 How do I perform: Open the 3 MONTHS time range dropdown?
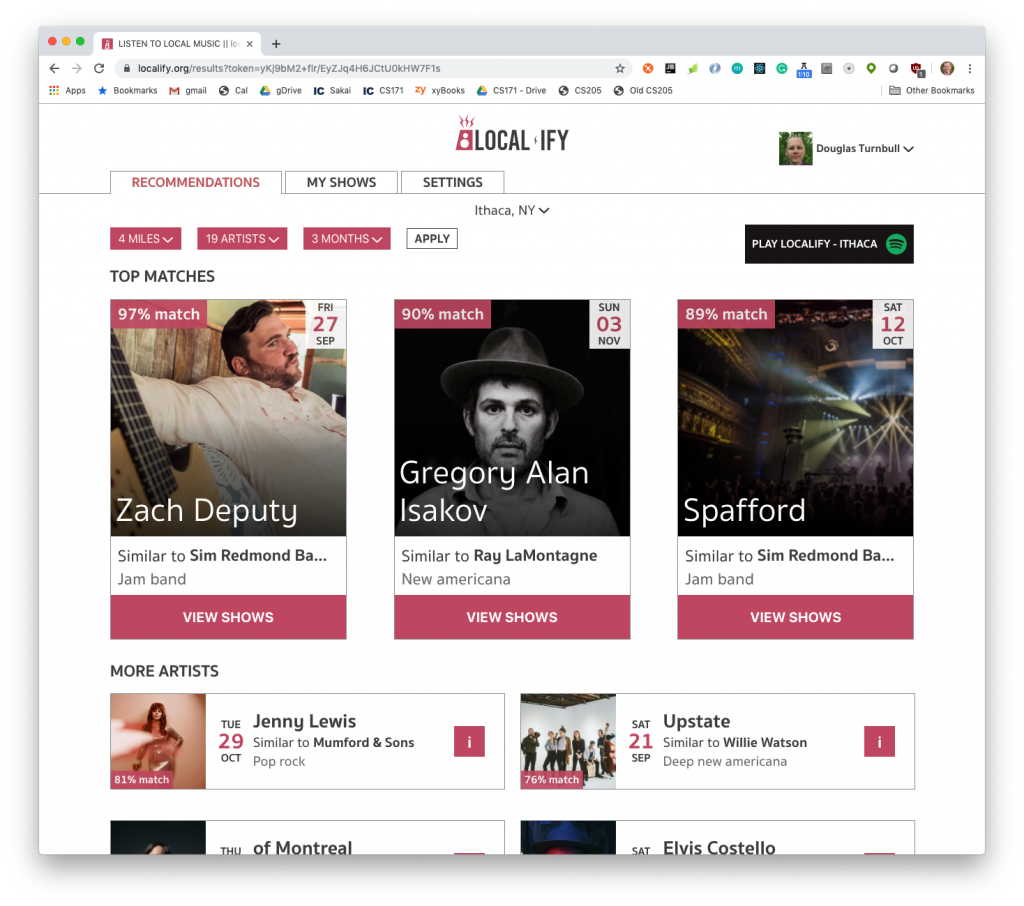(x=347, y=238)
